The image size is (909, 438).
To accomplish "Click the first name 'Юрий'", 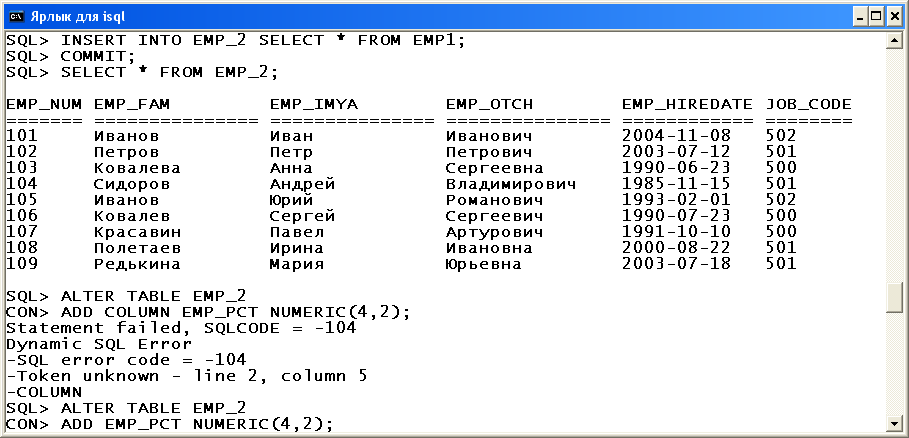I will (292, 200).
